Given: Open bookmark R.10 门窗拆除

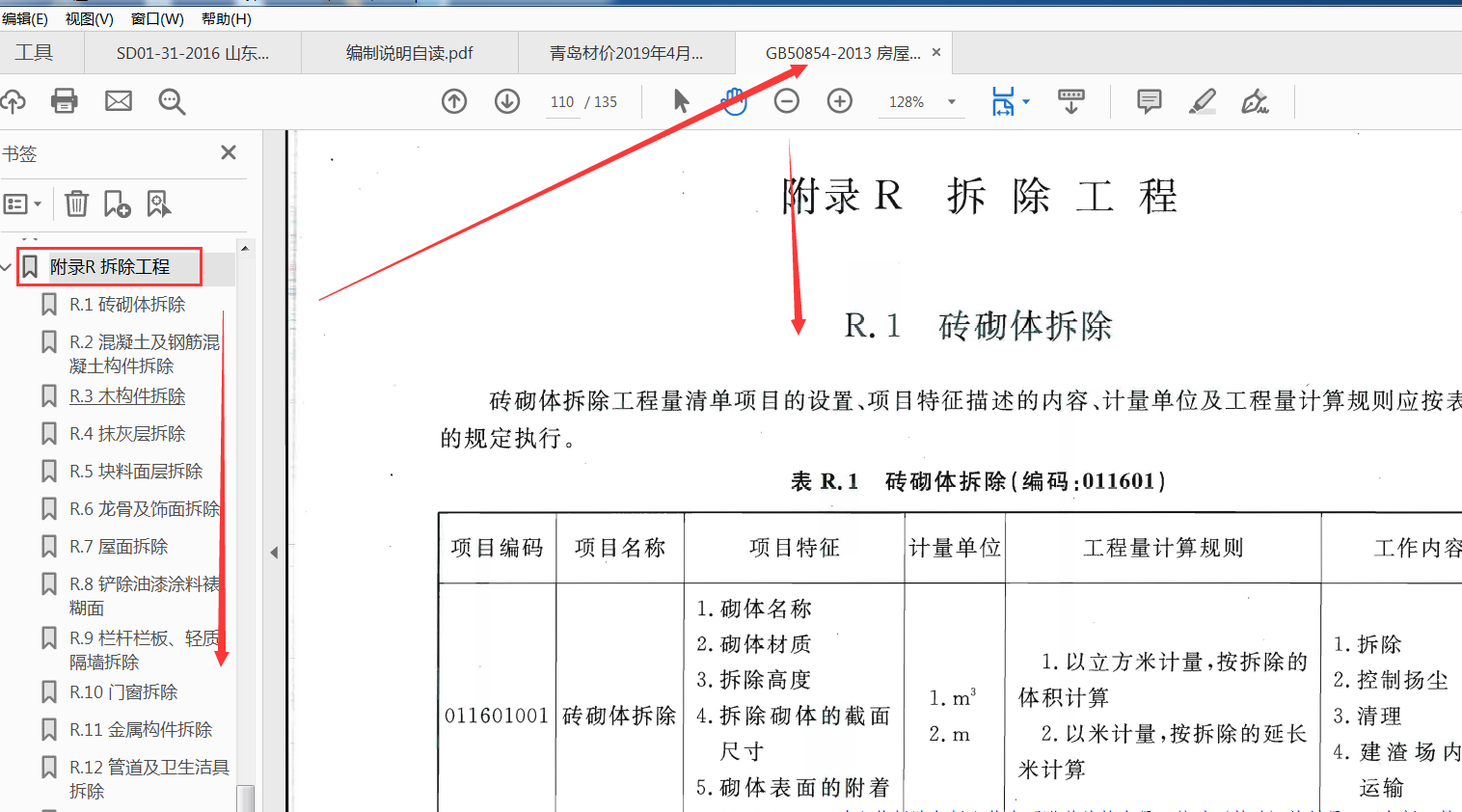Looking at the screenshot, I should click(123, 692).
